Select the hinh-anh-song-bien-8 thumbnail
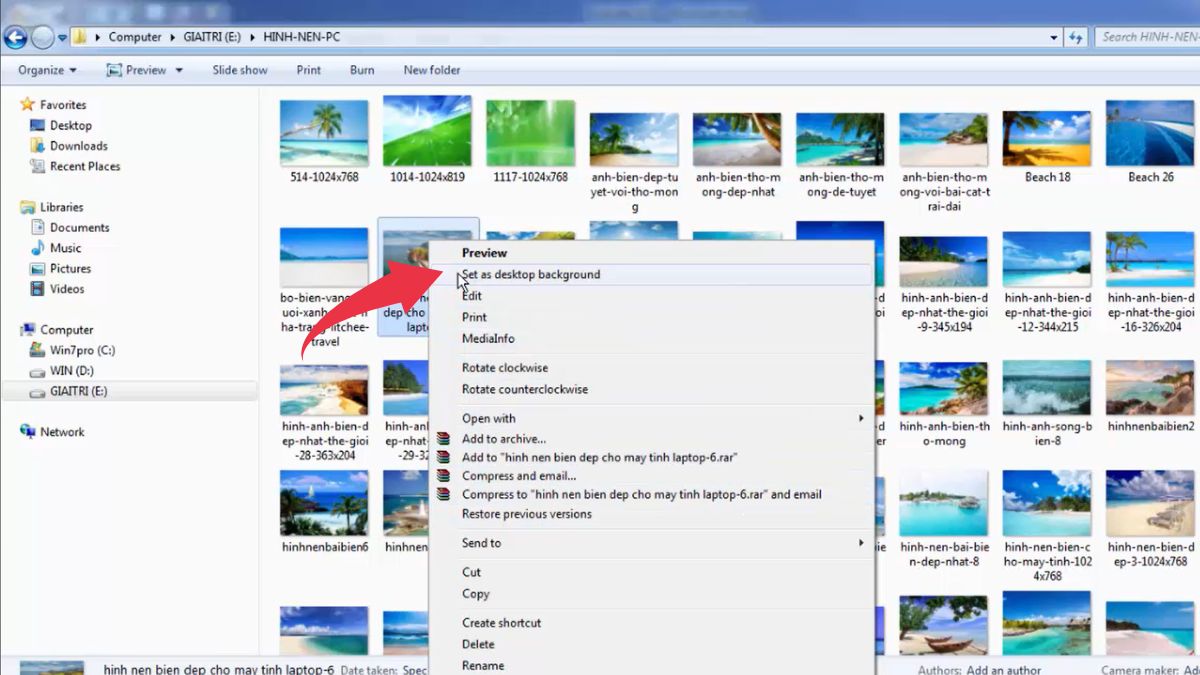Viewport: 1200px width, 675px height. coord(1047,388)
